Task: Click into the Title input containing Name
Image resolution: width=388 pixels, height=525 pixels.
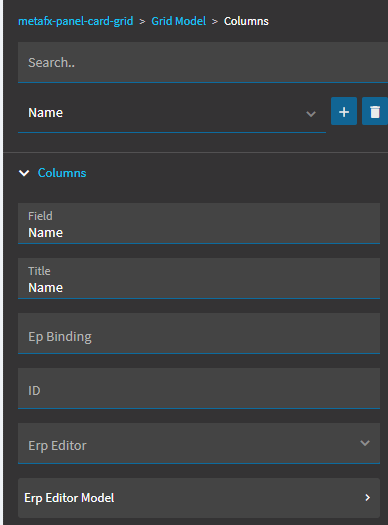Action: tap(199, 278)
